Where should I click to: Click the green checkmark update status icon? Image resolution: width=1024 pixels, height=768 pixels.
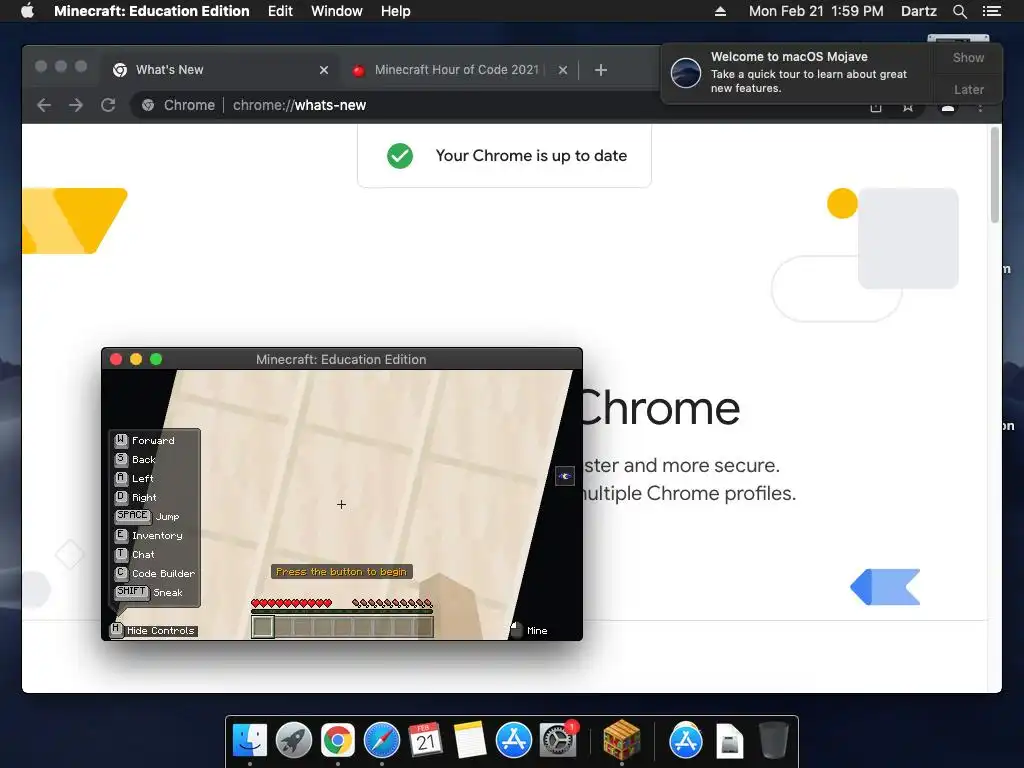400,155
